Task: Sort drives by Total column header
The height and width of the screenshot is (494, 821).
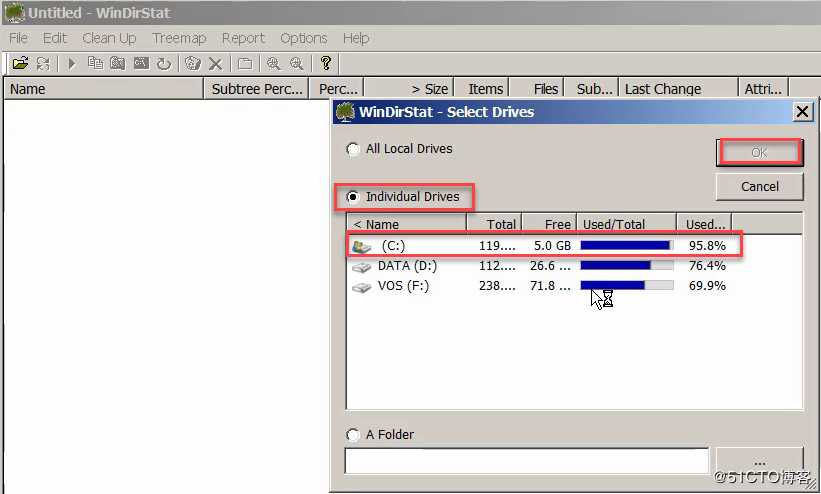Action: 494,224
